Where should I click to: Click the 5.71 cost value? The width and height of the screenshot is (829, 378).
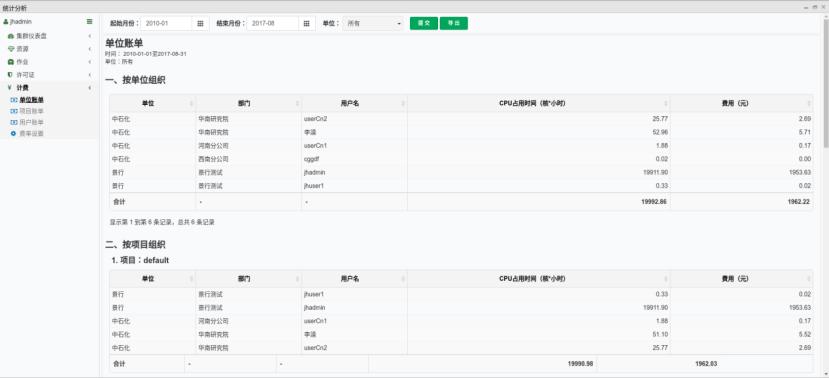pos(805,132)
